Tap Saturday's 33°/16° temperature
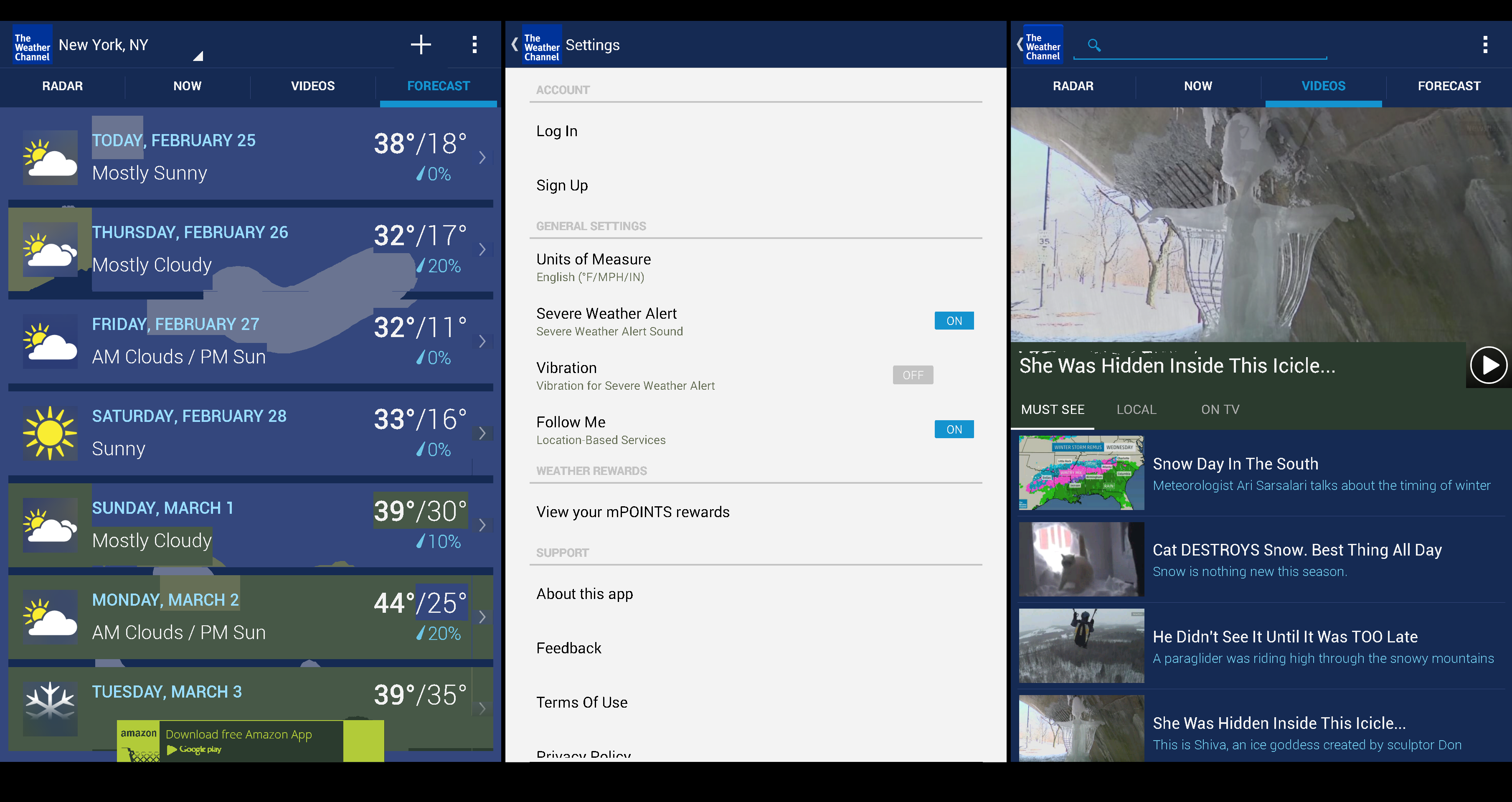 pyautogui.click(x=420, y=419)
